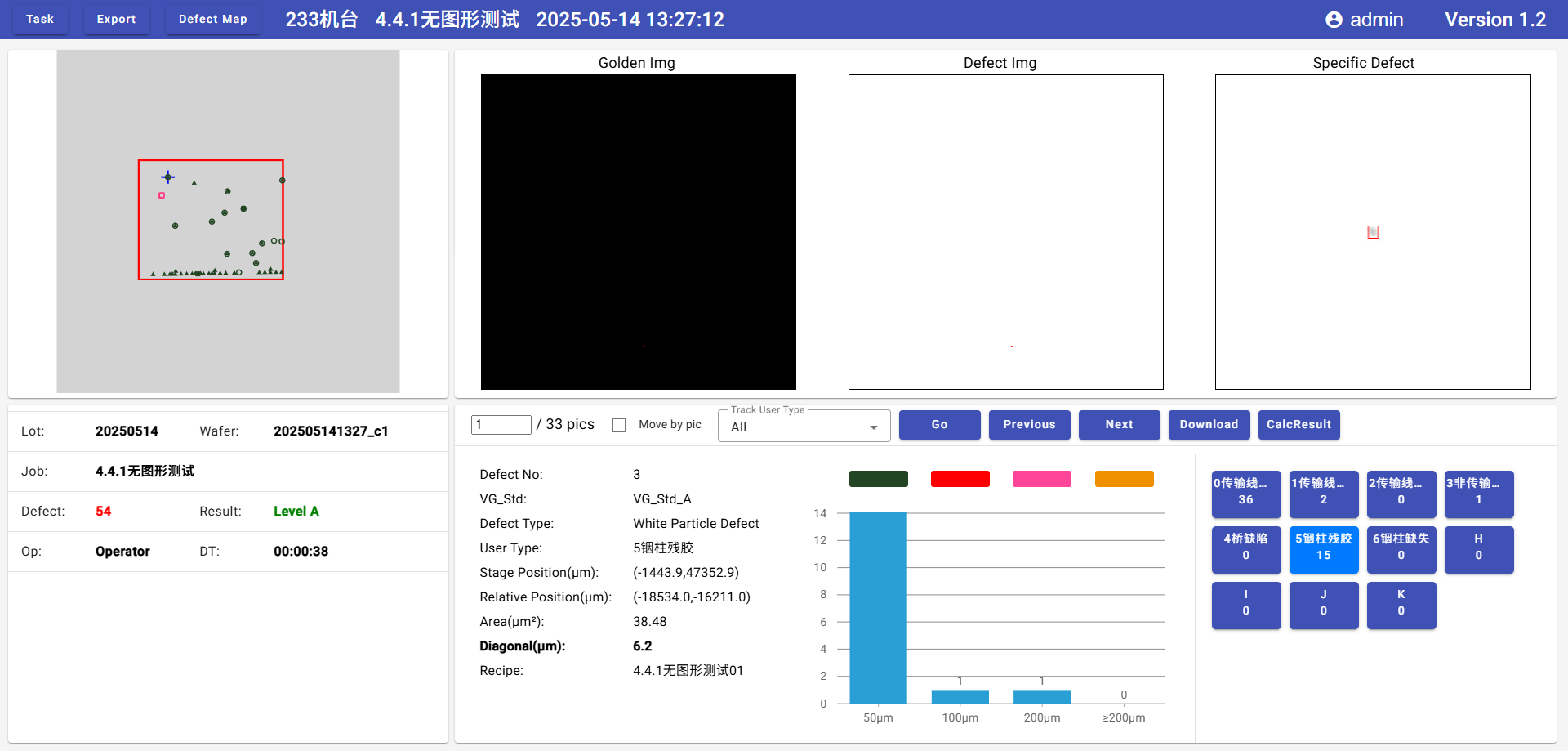Open the Task menu
This screenshot has width=1568, height=751.
[39, 19]
